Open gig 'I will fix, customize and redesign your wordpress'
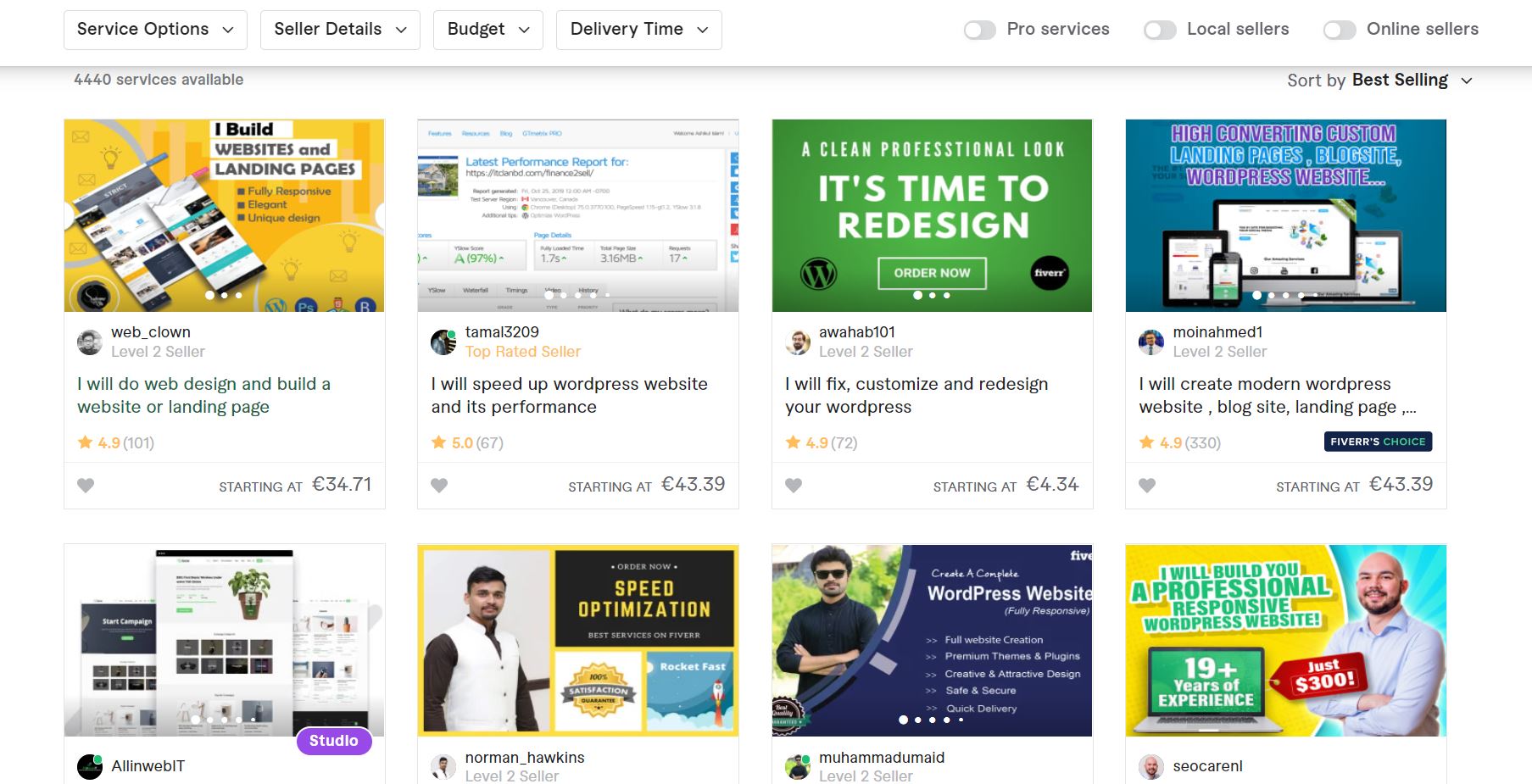Screen dimensions: 1532x784 [x=916, y=395]
